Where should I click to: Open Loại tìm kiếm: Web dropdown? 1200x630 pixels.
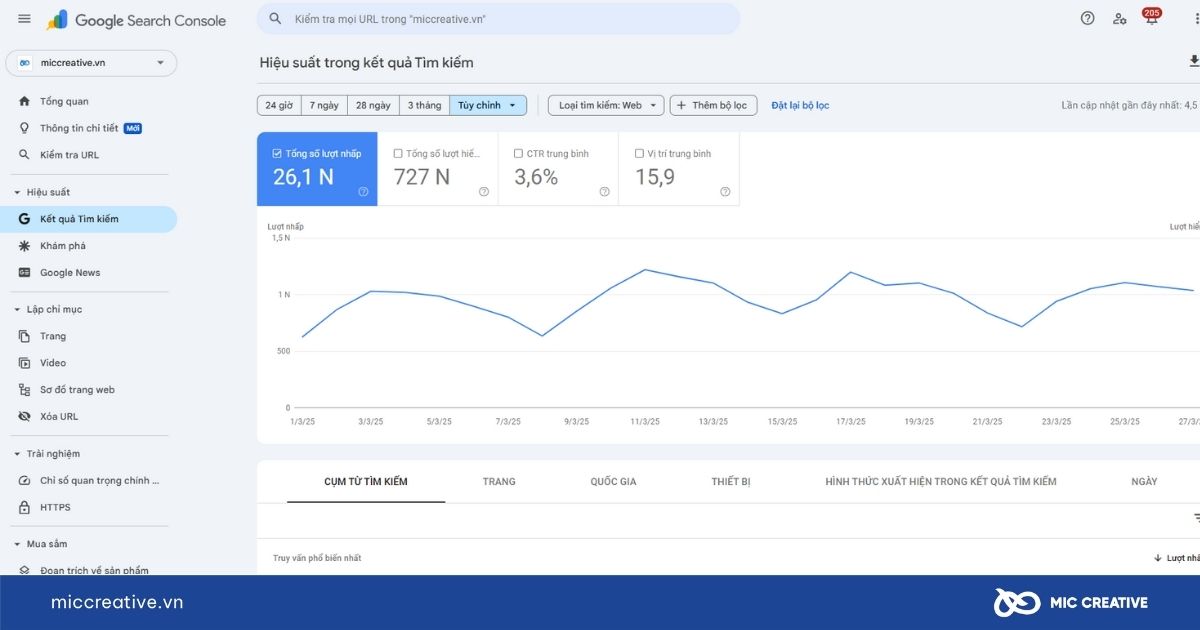[x=606, y=105]
